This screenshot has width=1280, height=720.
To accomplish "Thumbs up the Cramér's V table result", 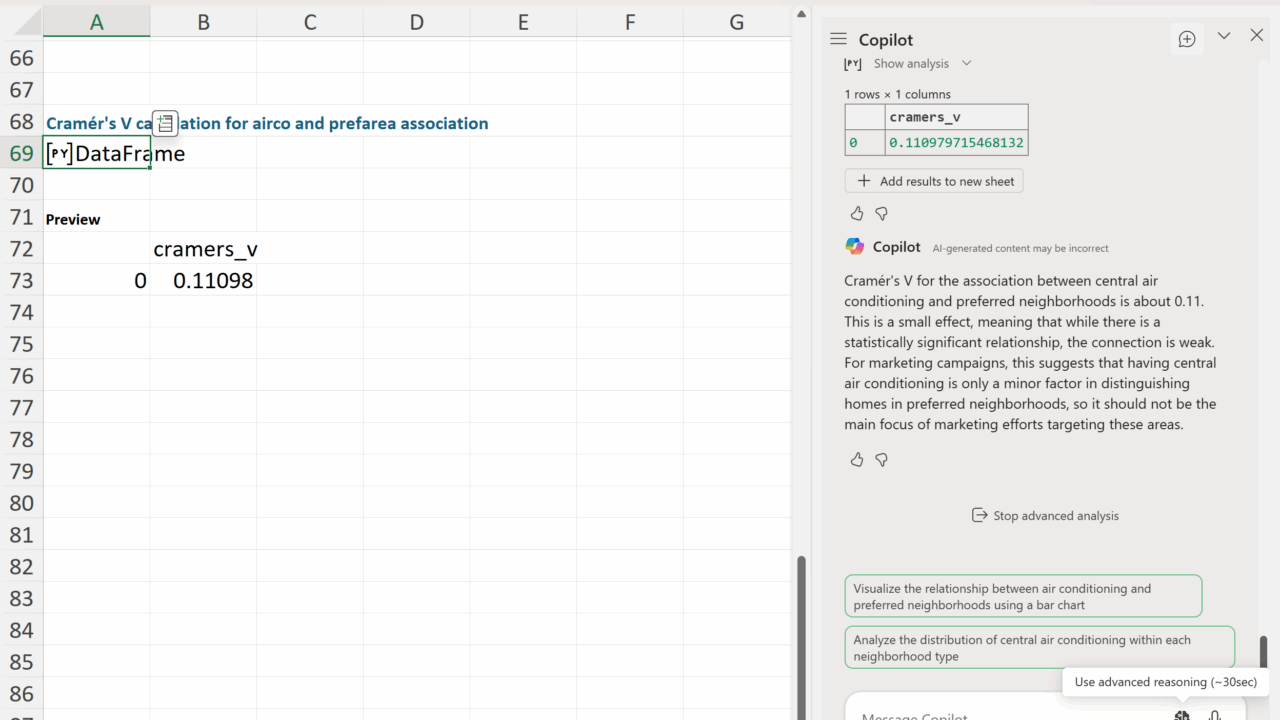I will point(857,213).
